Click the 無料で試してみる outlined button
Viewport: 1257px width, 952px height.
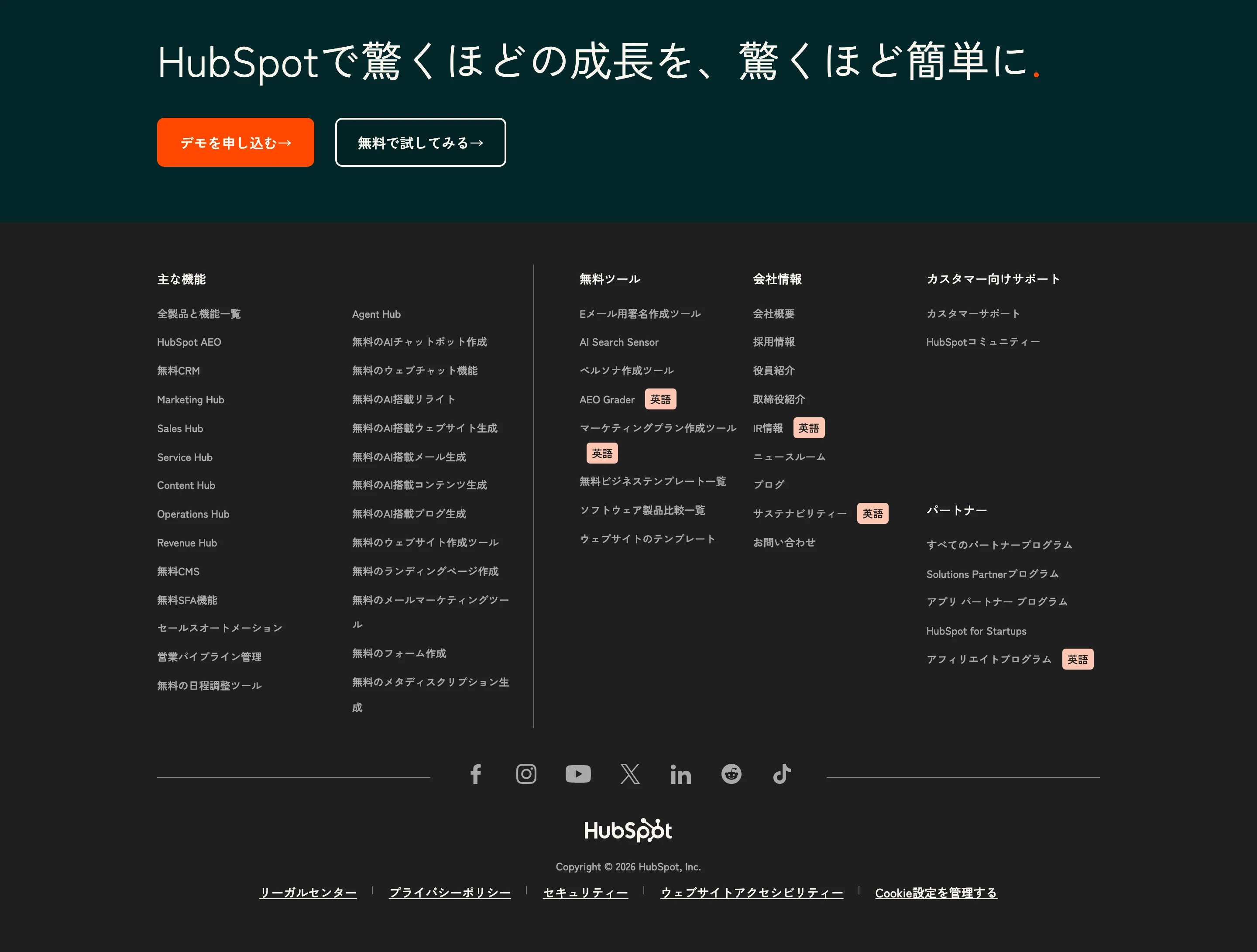(420, 142)
